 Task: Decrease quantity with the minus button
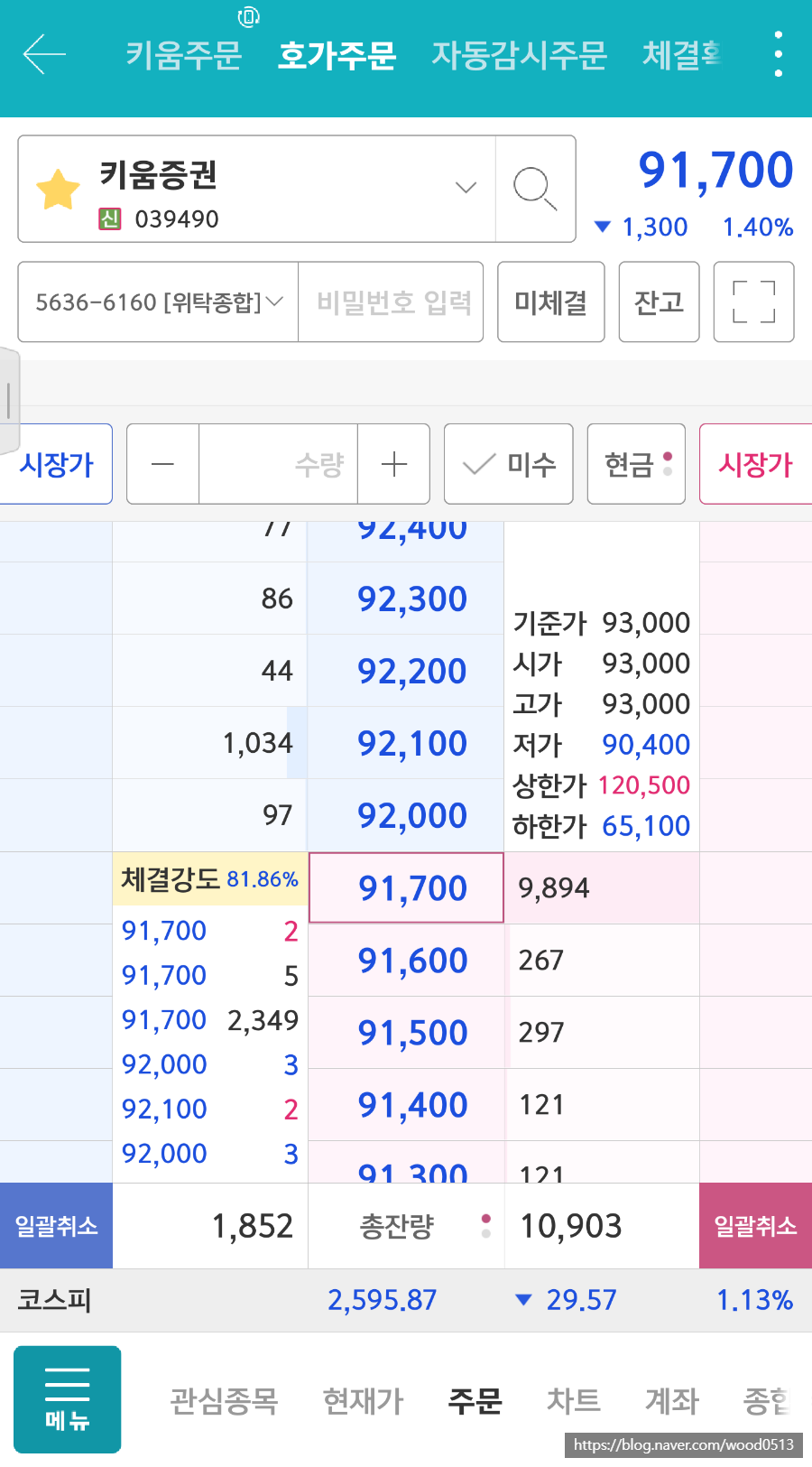tap(163, 464)
